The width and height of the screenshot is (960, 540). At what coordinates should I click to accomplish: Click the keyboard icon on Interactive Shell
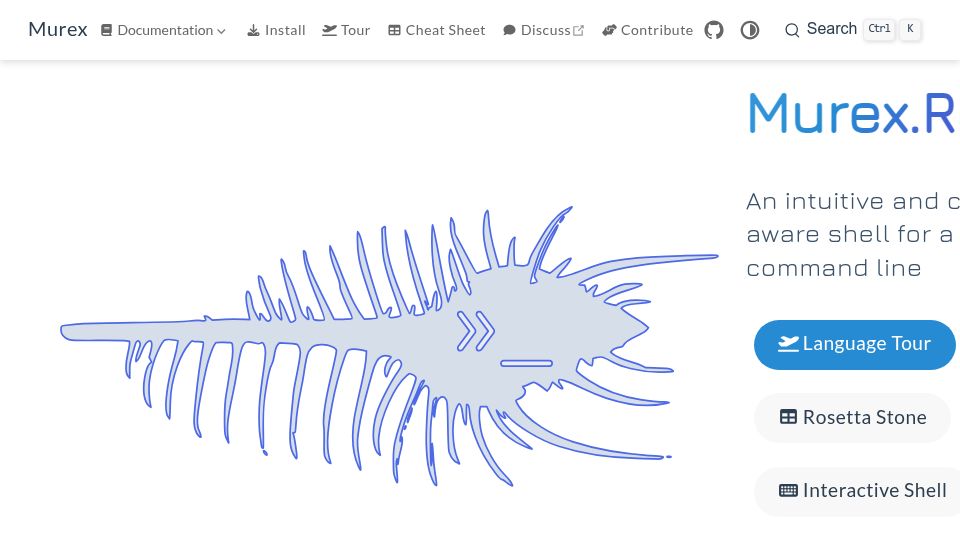(788, 490)
